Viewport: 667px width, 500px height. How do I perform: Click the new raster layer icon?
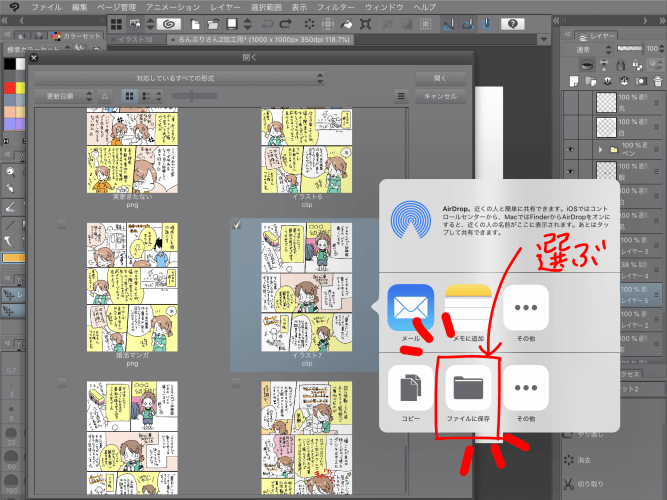pos(574,81)
